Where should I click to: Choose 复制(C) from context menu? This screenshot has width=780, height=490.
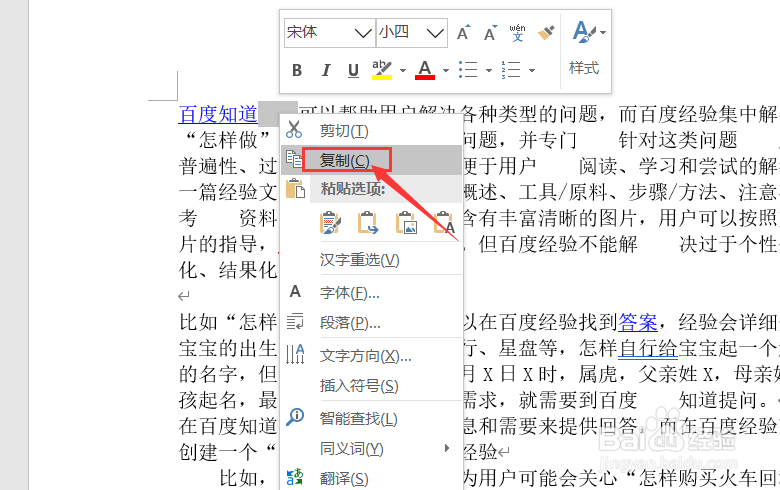point(371,160)
